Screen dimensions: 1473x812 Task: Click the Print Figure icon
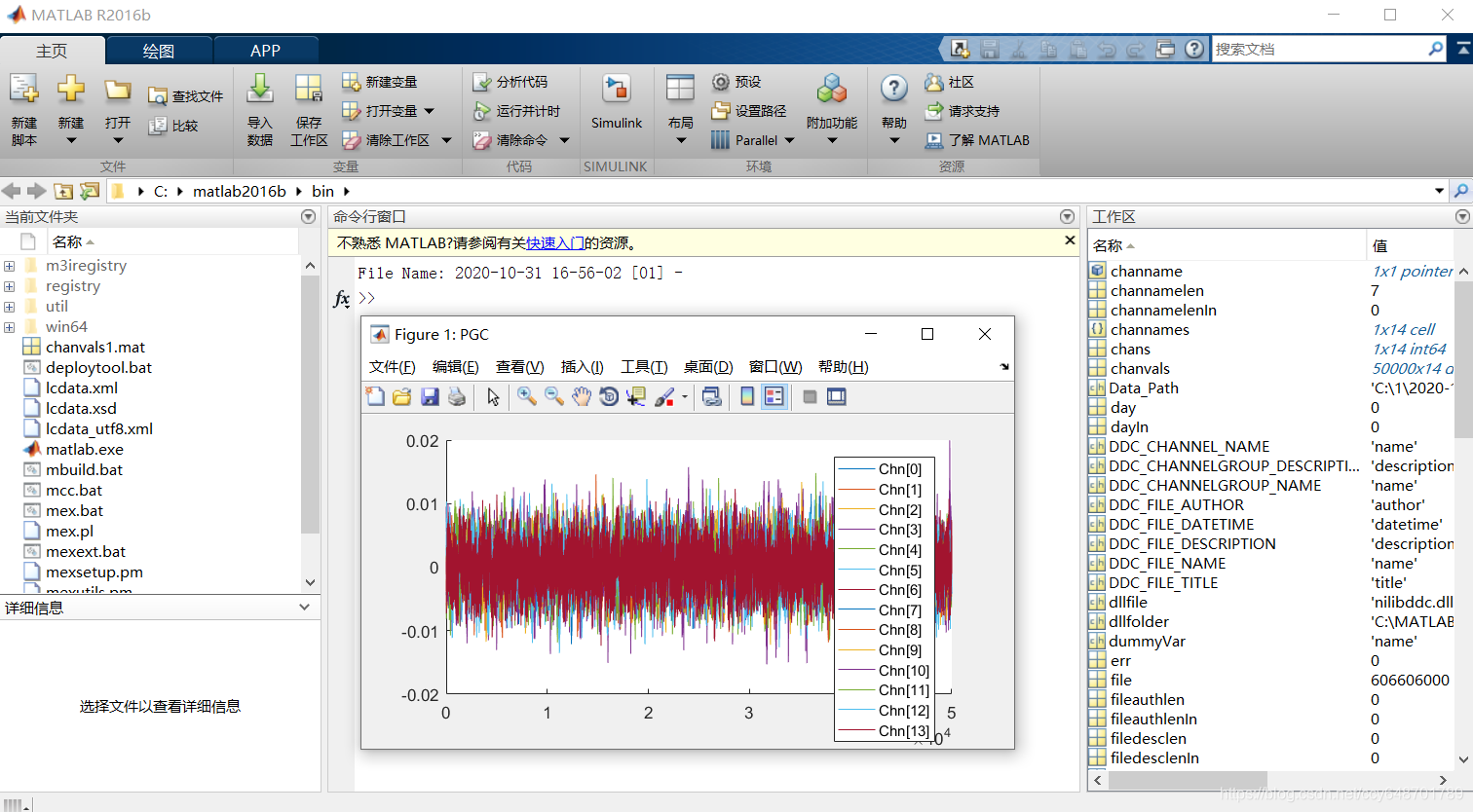[x=457, y=396]
